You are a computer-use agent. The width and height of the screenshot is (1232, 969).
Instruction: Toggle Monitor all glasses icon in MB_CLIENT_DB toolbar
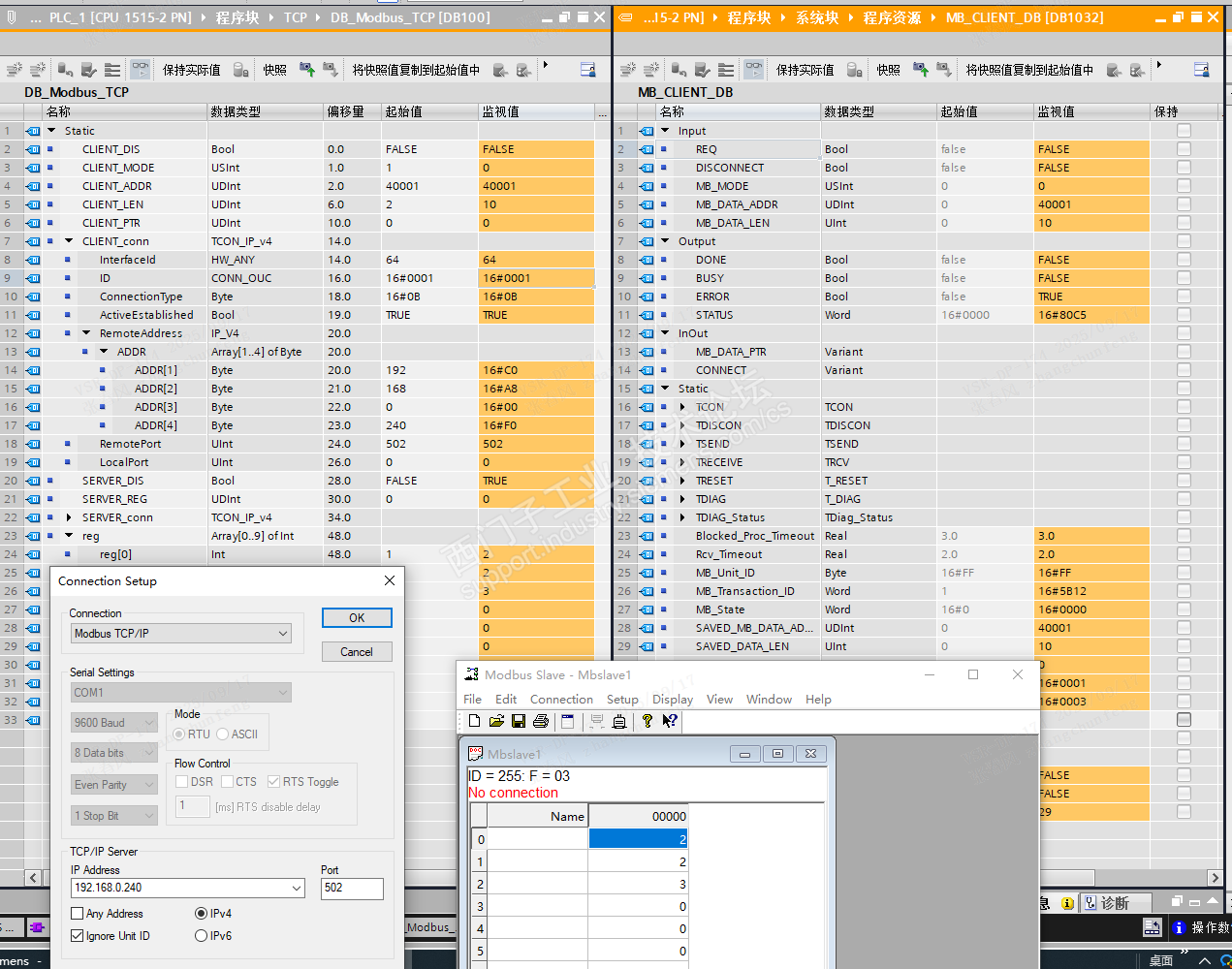[x=754, y=69]
